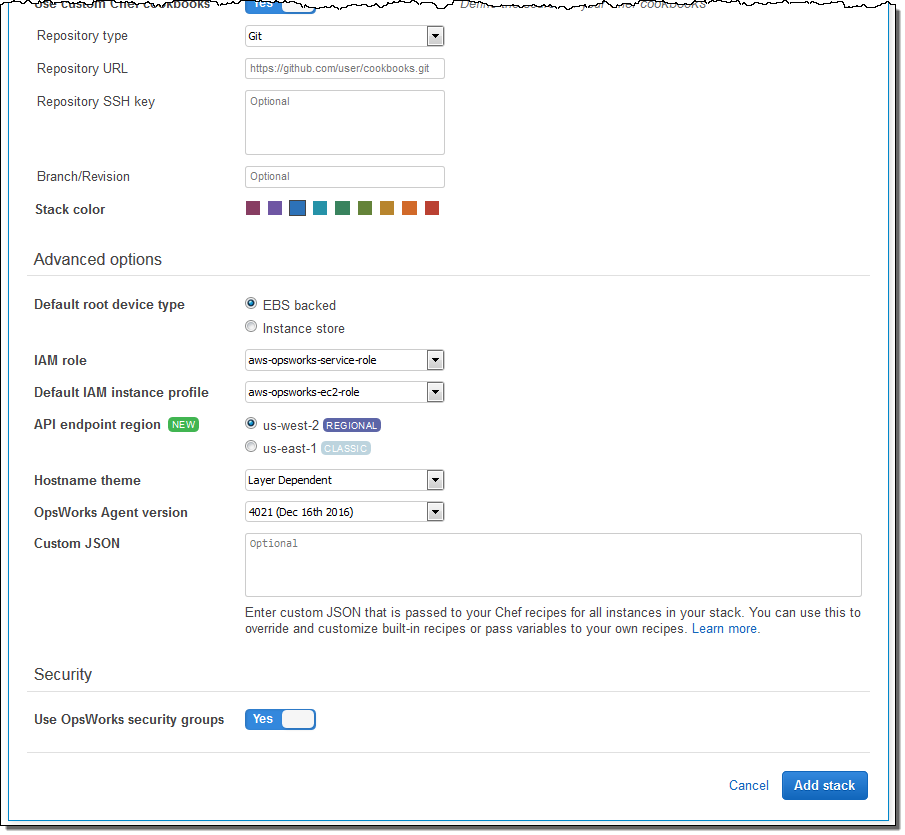Click the Custom JSON text area
Screen dimensions: 905x835
point(553,565)
